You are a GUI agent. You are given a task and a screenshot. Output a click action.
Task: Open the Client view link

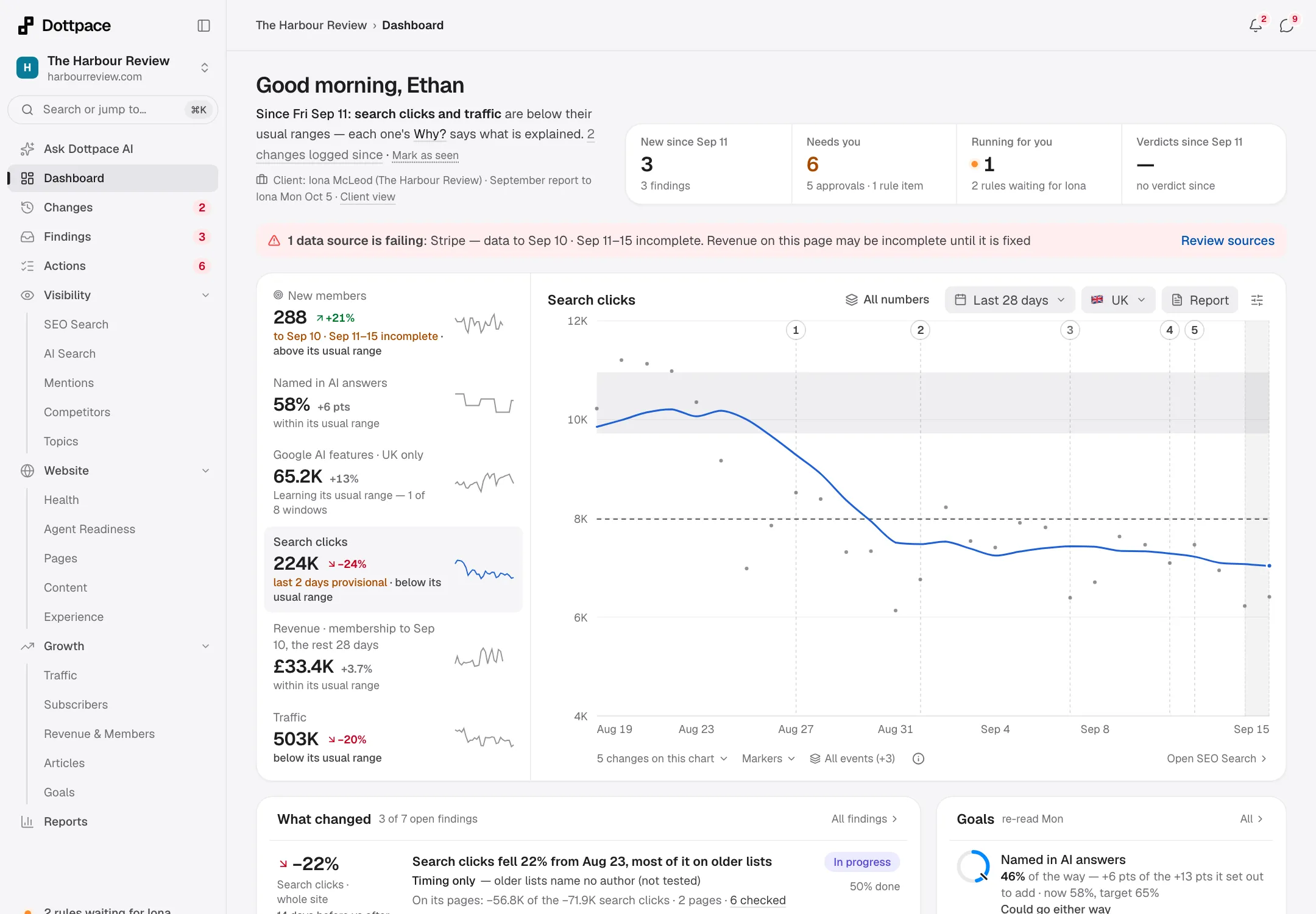point(367,197)
